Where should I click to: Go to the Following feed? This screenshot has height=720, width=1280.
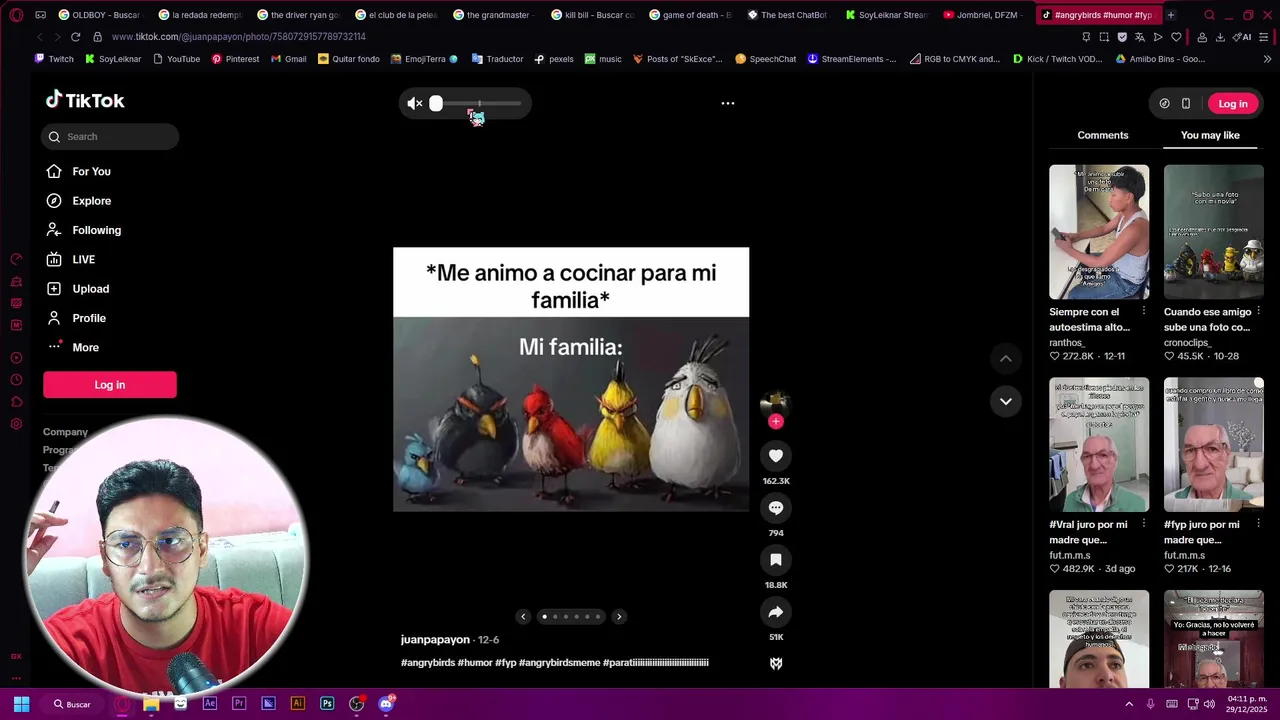[84, 230]
